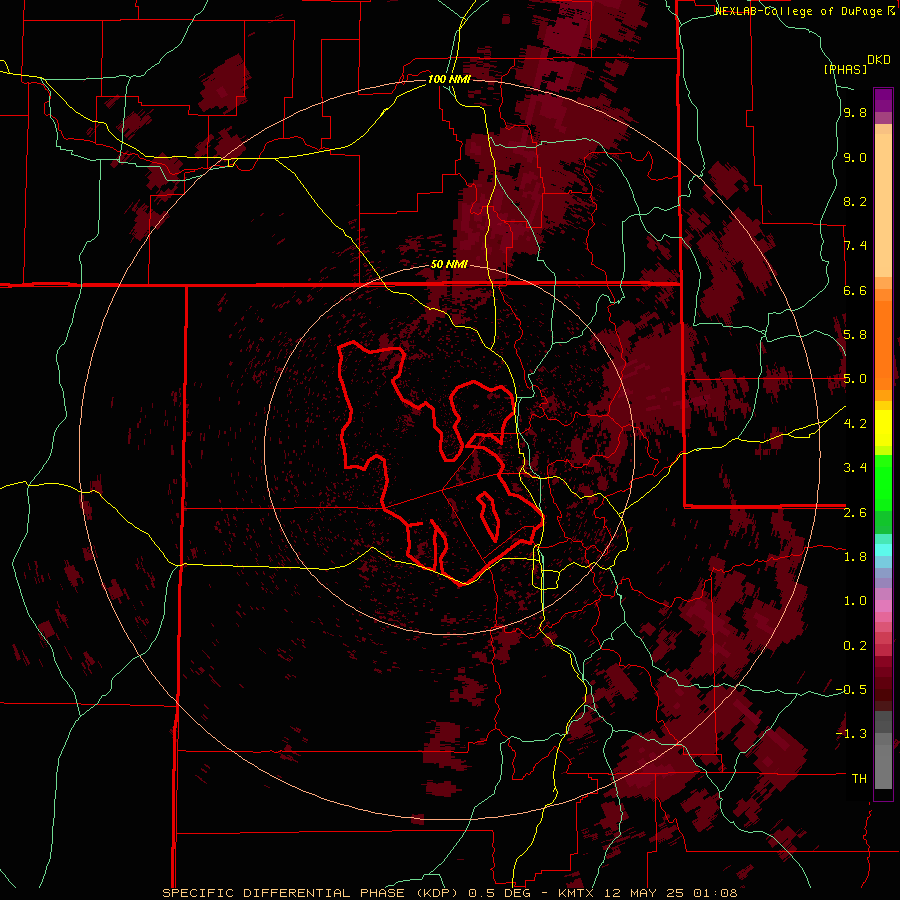Click the 100 NMI range ring label
900x900 pixels.
pos(449,79)
